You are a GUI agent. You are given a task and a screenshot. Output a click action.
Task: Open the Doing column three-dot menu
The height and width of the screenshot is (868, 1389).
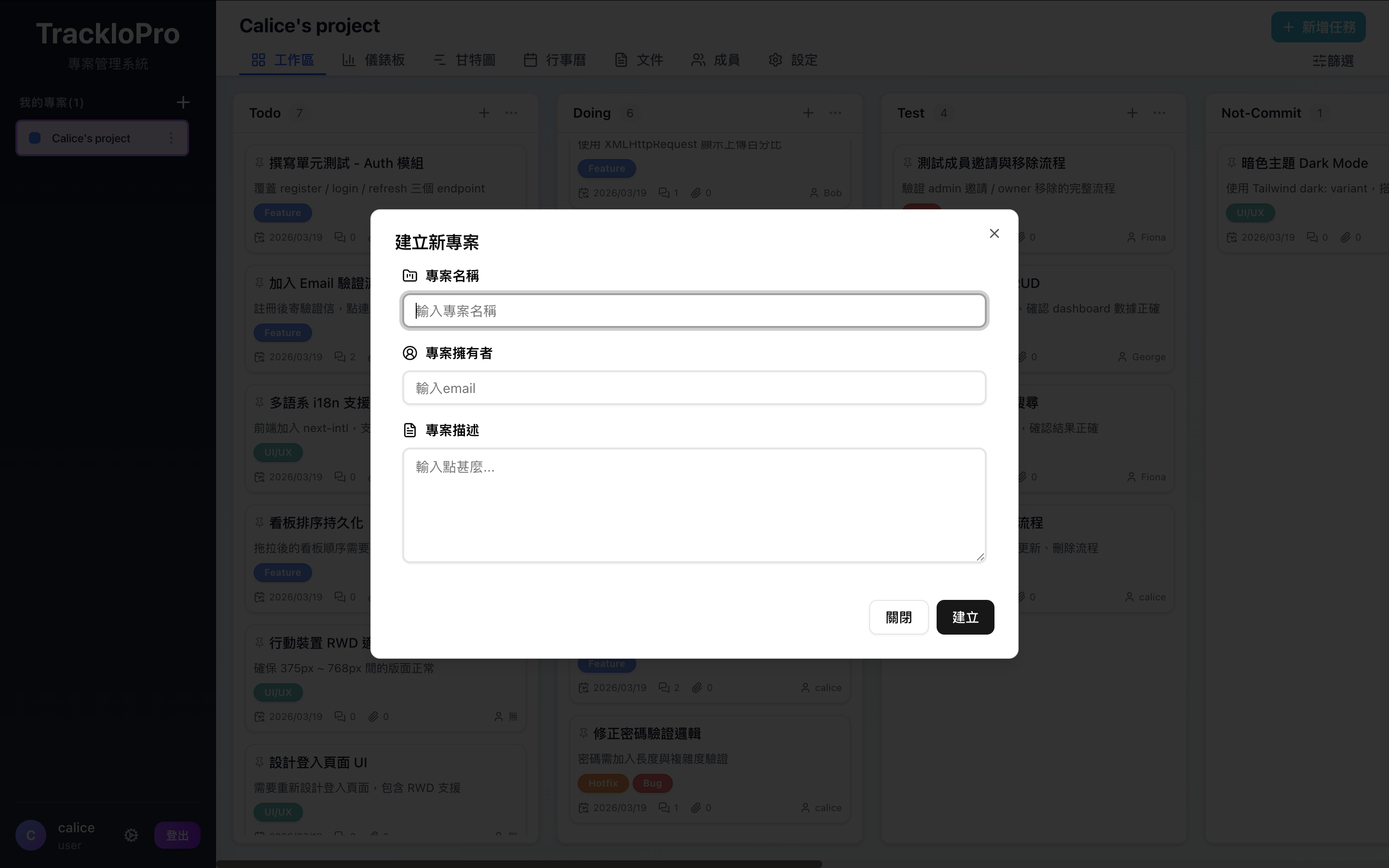835,113
